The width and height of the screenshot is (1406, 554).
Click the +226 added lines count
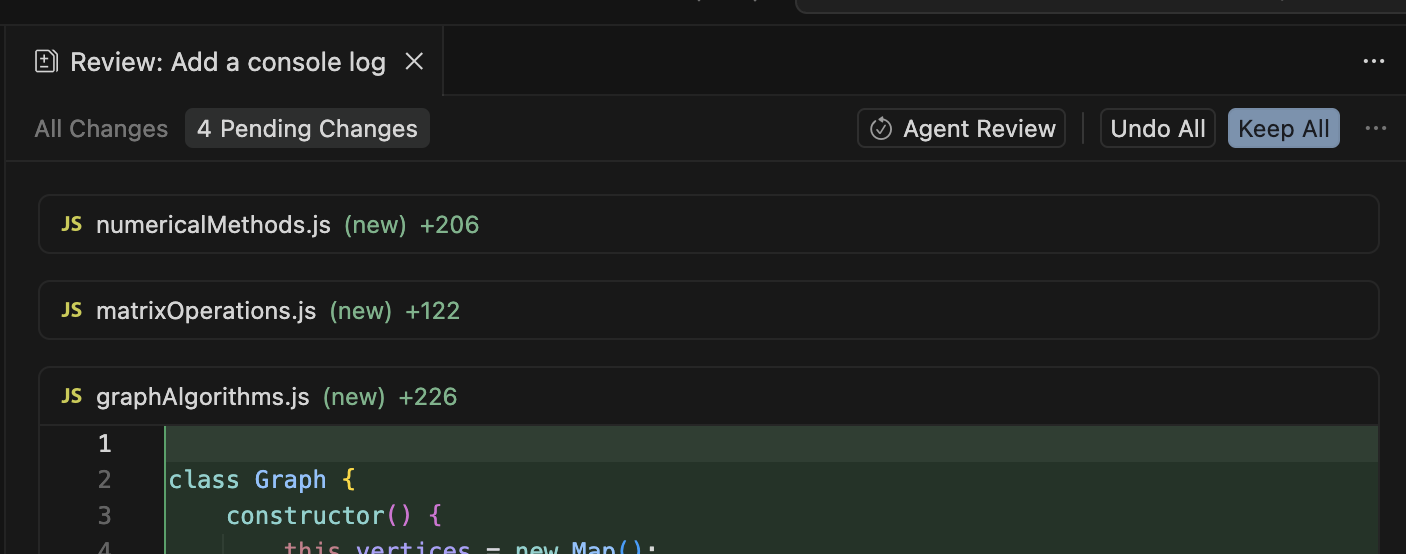point(427,397)
